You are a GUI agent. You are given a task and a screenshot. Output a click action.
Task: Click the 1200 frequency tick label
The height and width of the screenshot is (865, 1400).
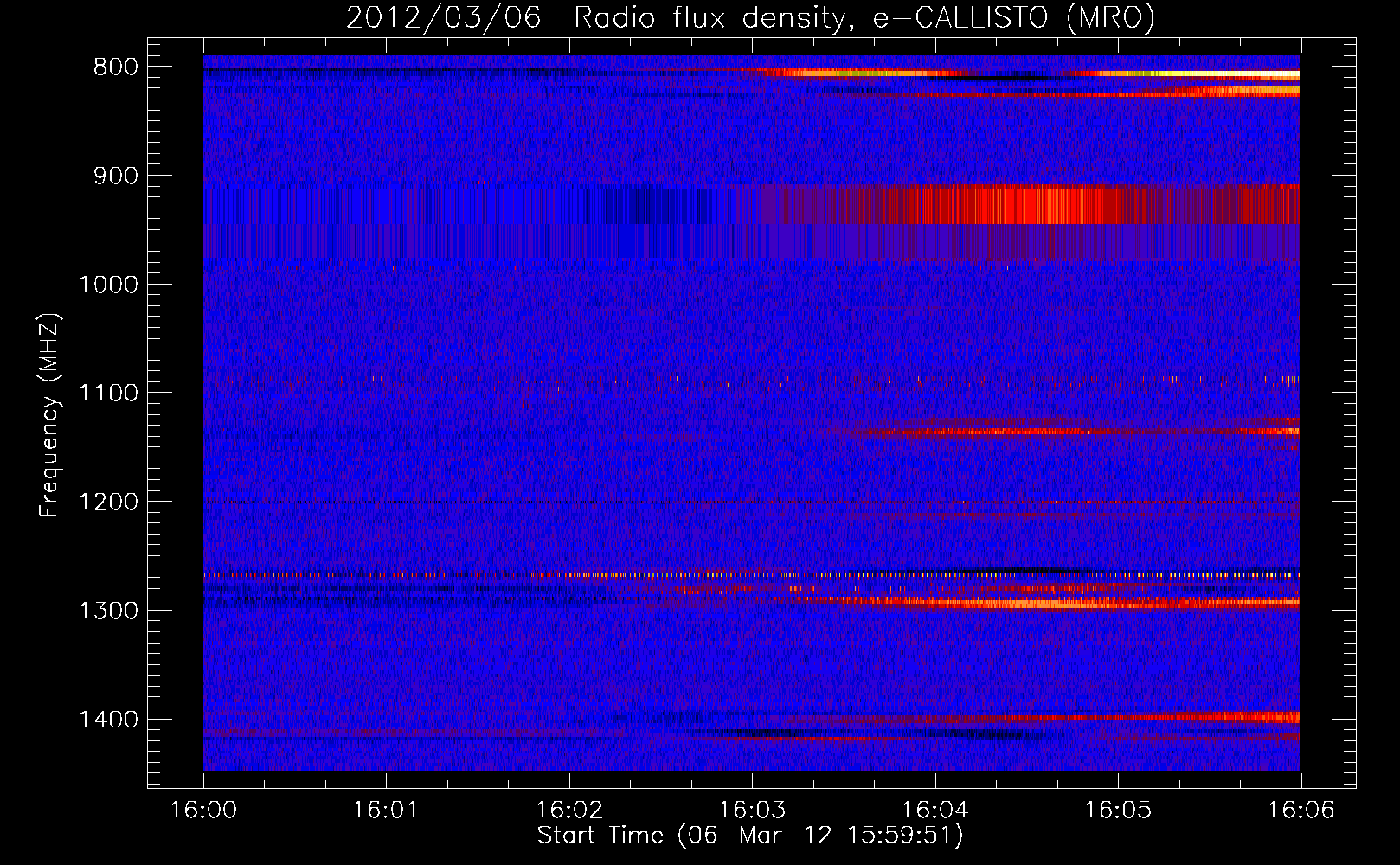(x=108, y=503)
